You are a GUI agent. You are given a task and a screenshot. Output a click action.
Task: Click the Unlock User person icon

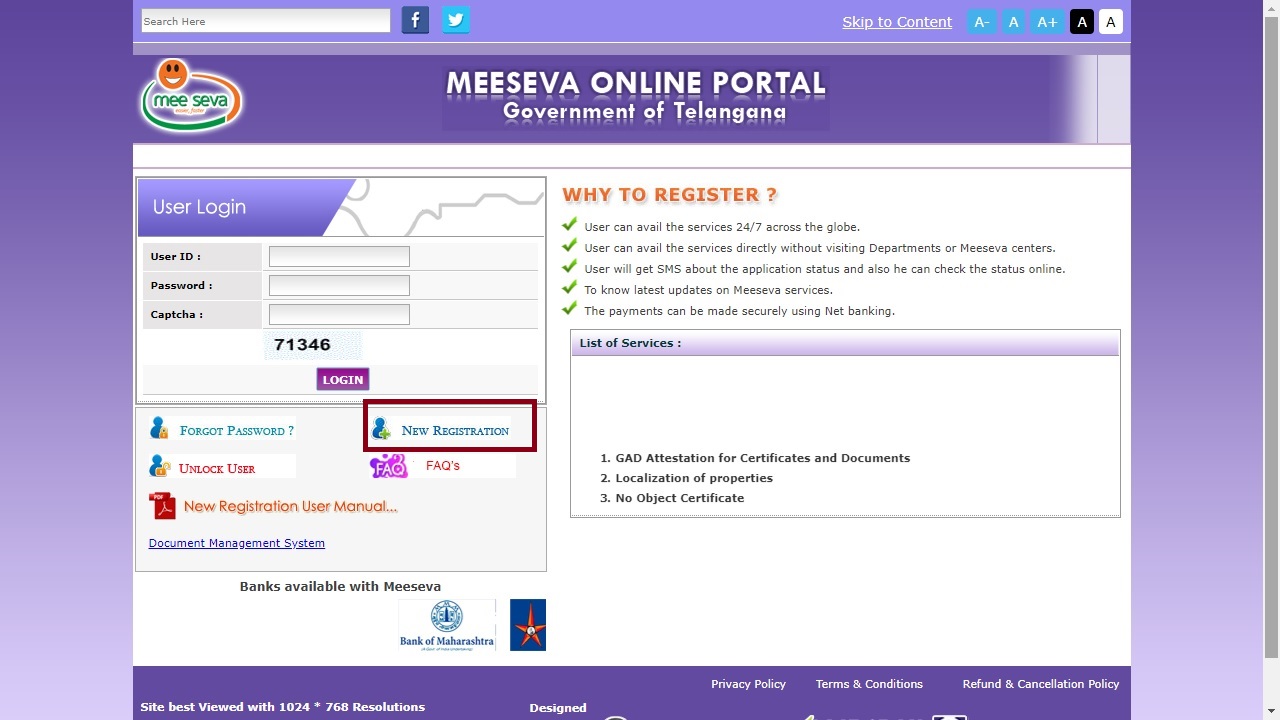coord(160,467)
